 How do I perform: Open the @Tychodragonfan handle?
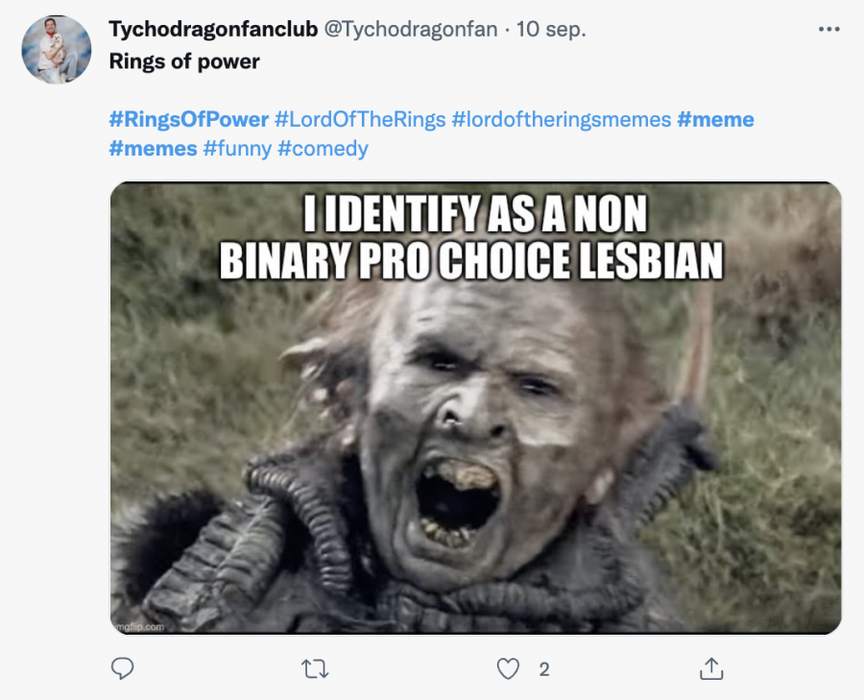tap(411, 29)
